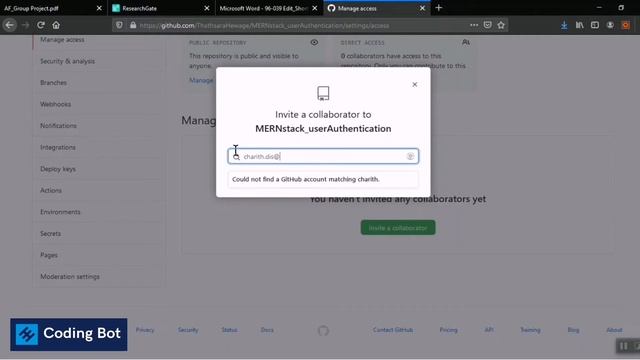Screen dimensions: 640x360
Task: Open the Contact GitHub footer link
Action: pyautogui.click(x=393, y=330)
